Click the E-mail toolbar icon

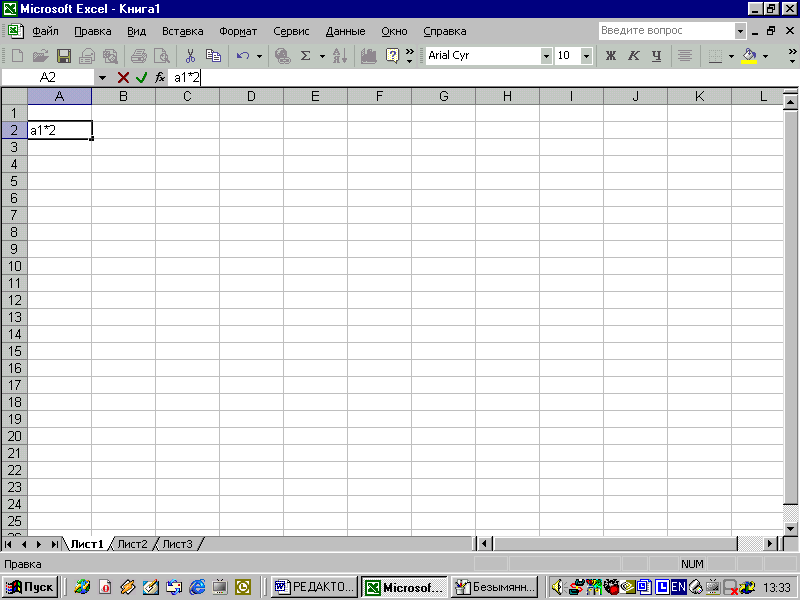click(87, 55)
